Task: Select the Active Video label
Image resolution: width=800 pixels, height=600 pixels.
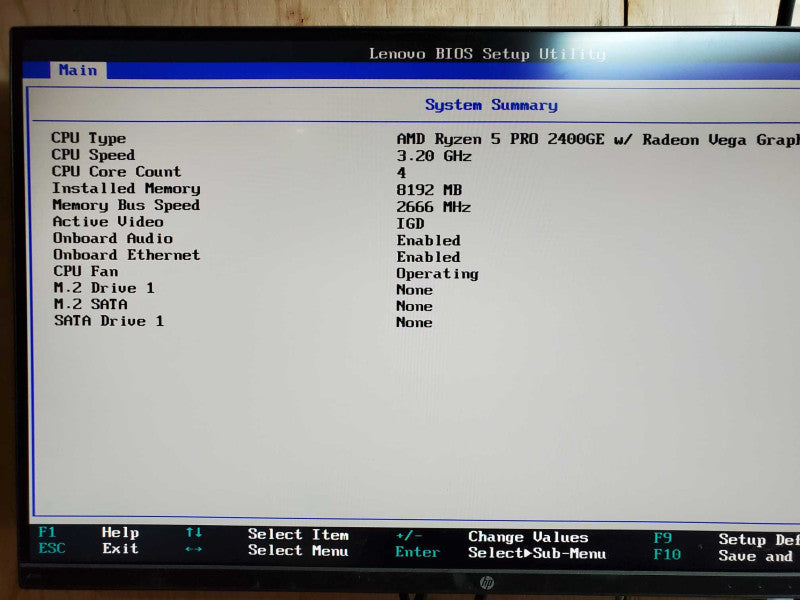Action: tap(108, 222)
